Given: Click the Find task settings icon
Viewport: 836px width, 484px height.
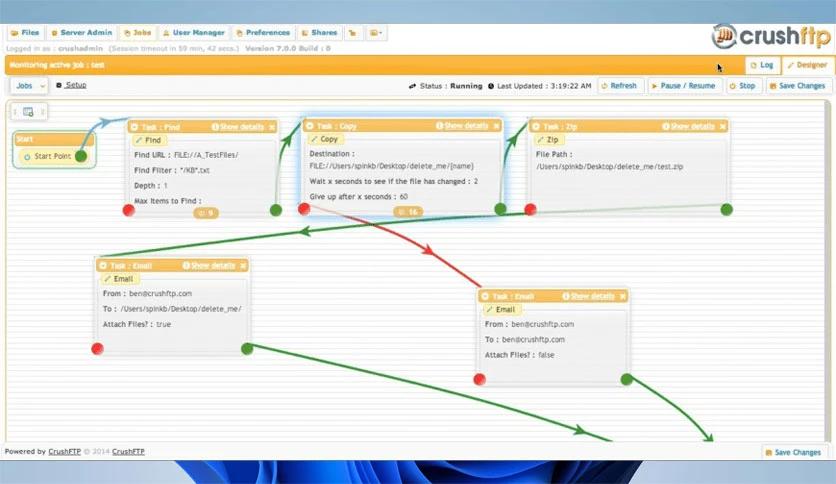Looking at the screenshot, I should point(134,127).
